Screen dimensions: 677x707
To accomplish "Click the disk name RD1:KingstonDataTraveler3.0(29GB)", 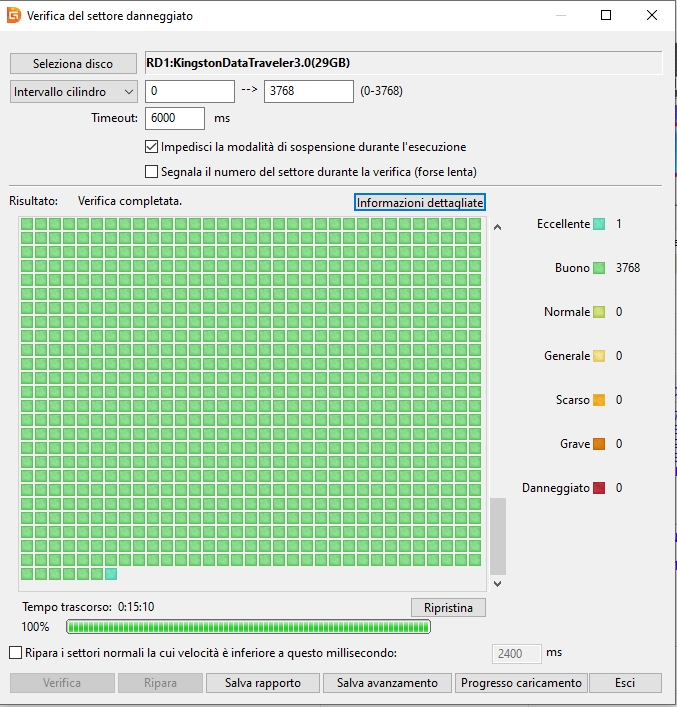I will pyautogui.click(x=248, y=63).
